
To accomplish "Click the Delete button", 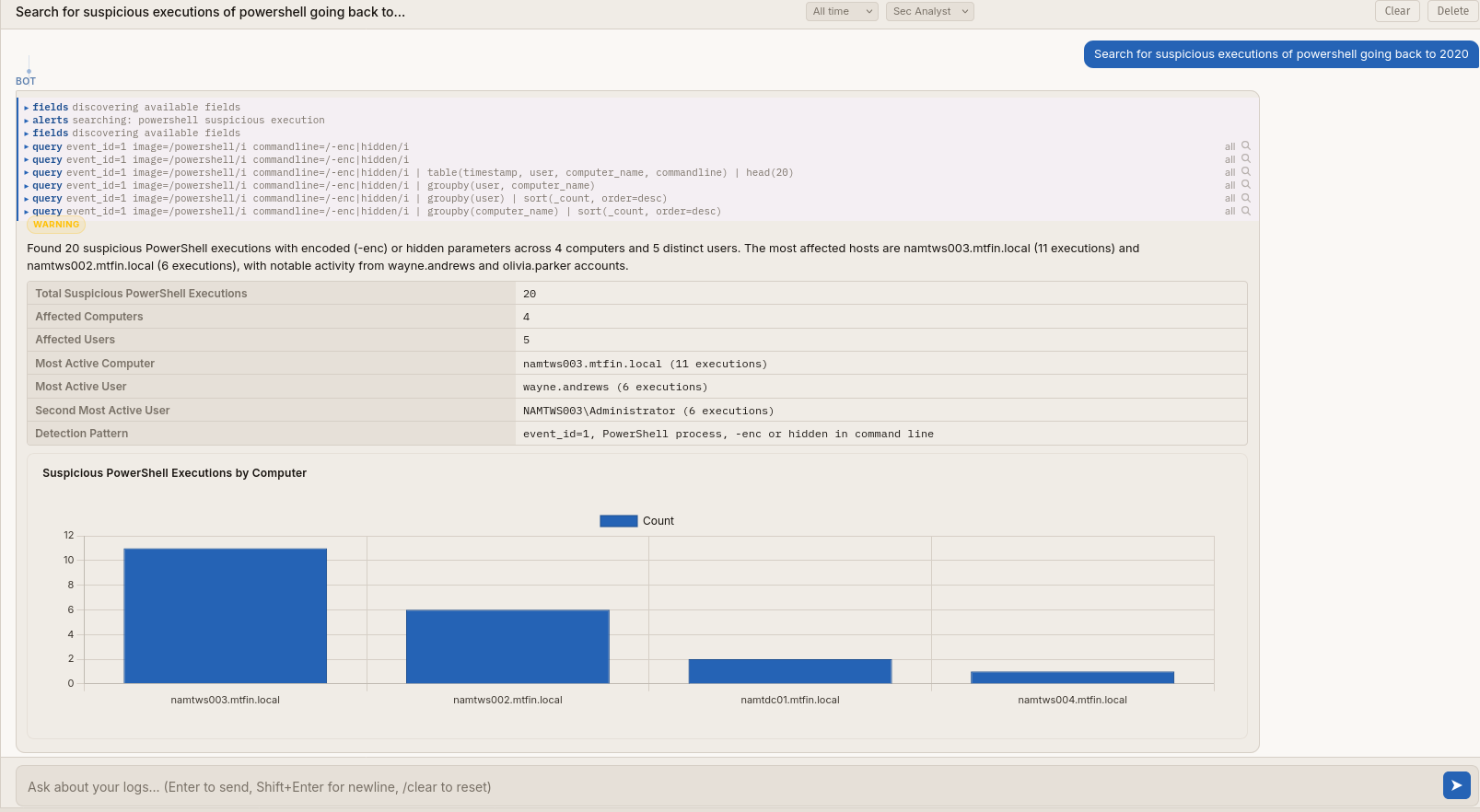I will (1452, 11).
